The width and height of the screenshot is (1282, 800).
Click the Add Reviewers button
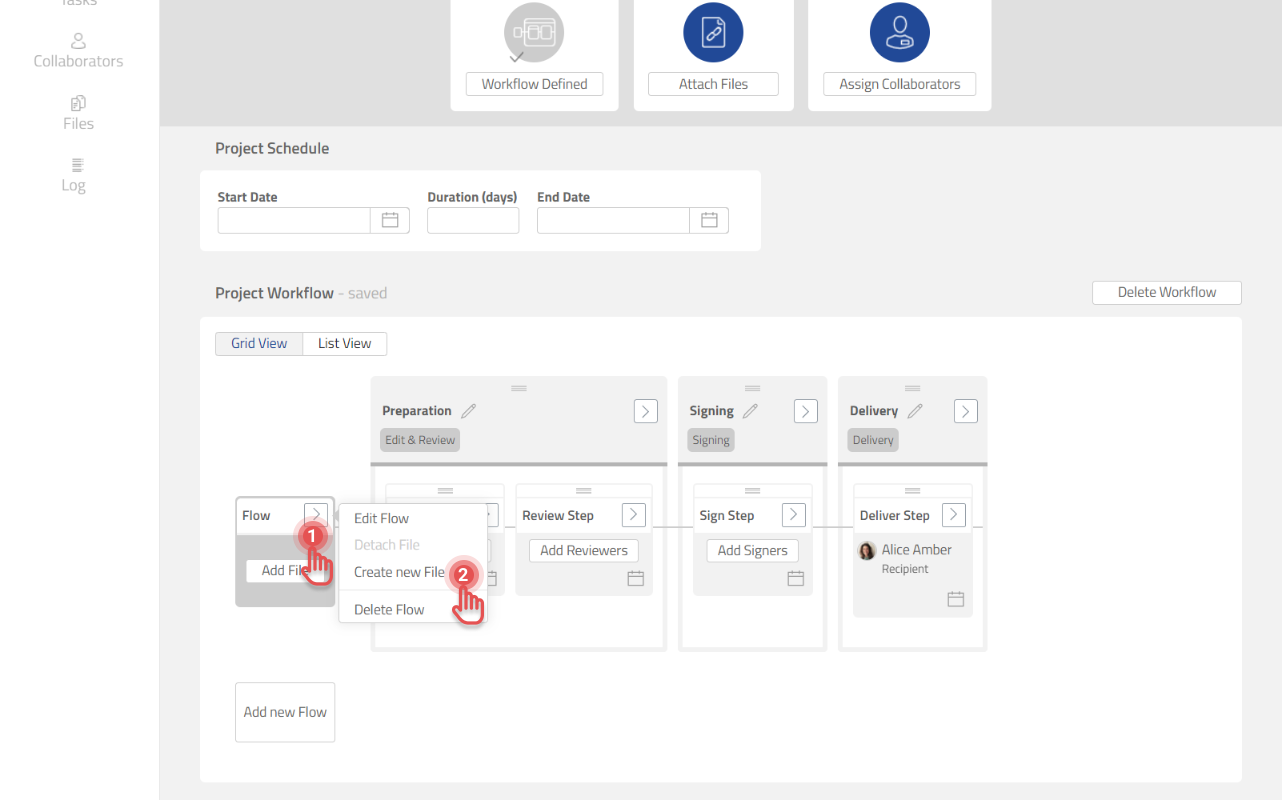pyautogui.click(x=584, y=550)
